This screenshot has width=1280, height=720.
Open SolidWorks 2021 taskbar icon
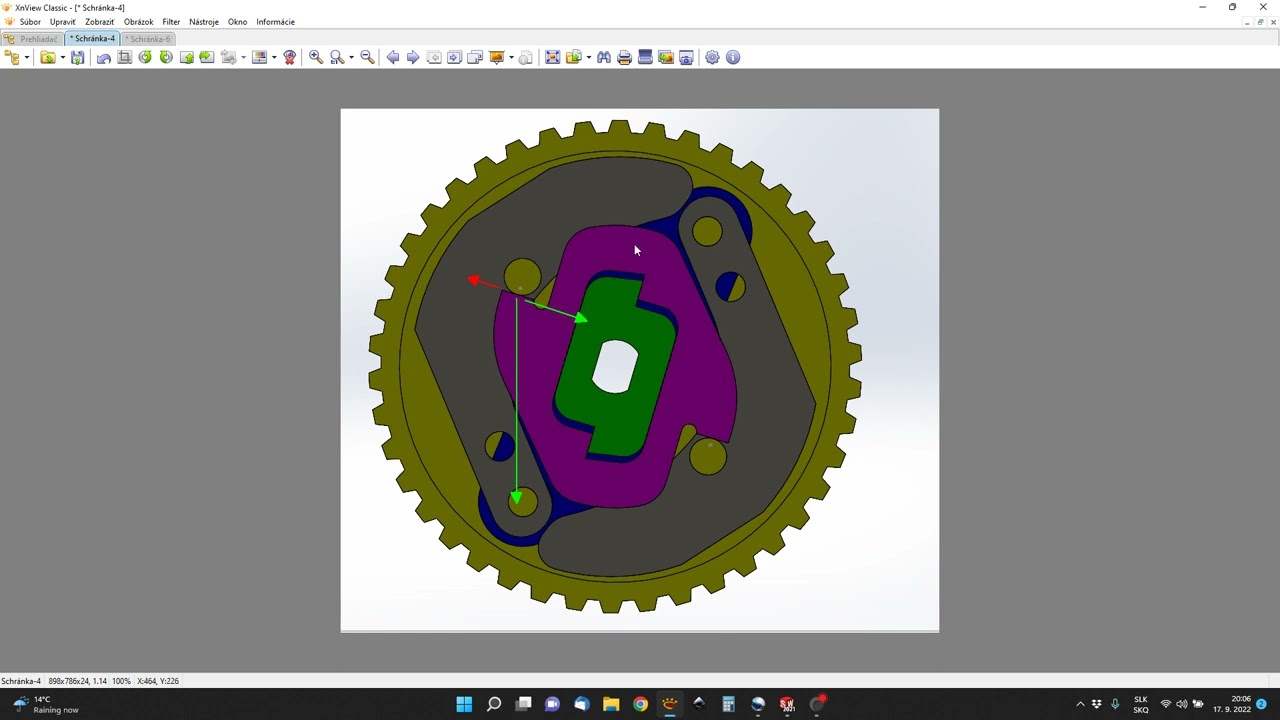[787, 704]
